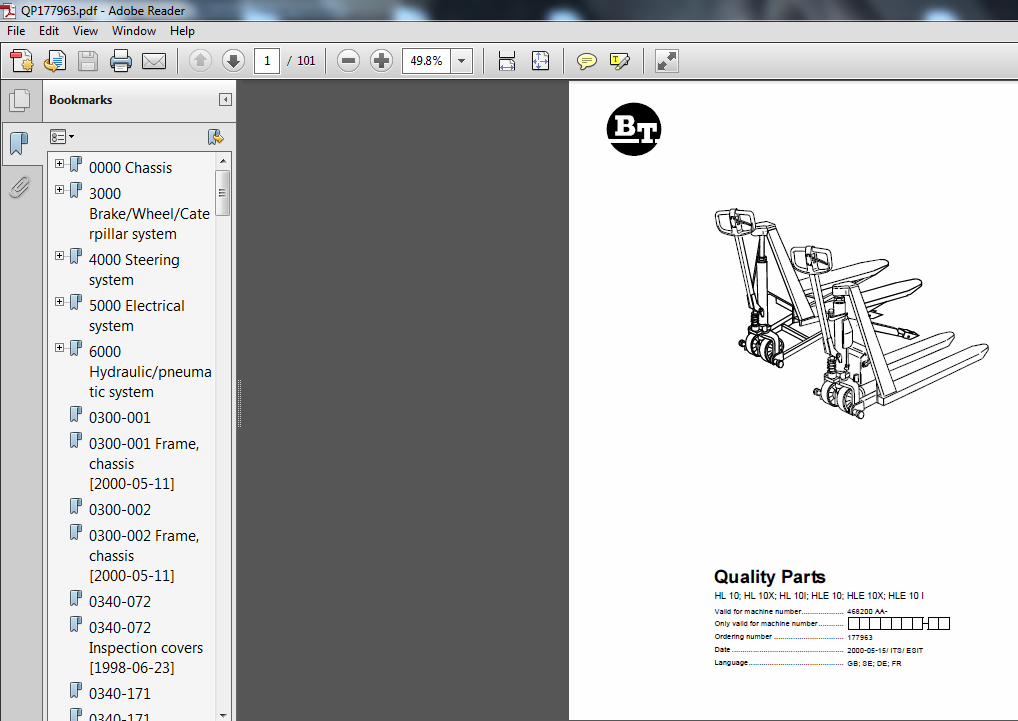
Task: Expand the 4000 Steering system bookmark
Action: pos(60,256)
